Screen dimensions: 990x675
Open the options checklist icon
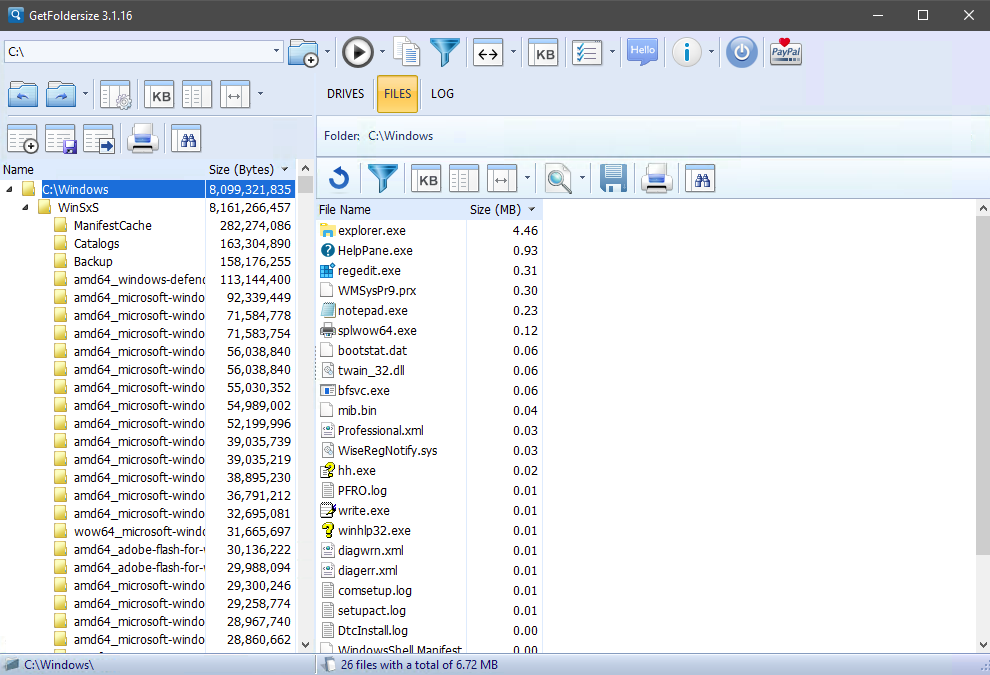pos(587,53)
